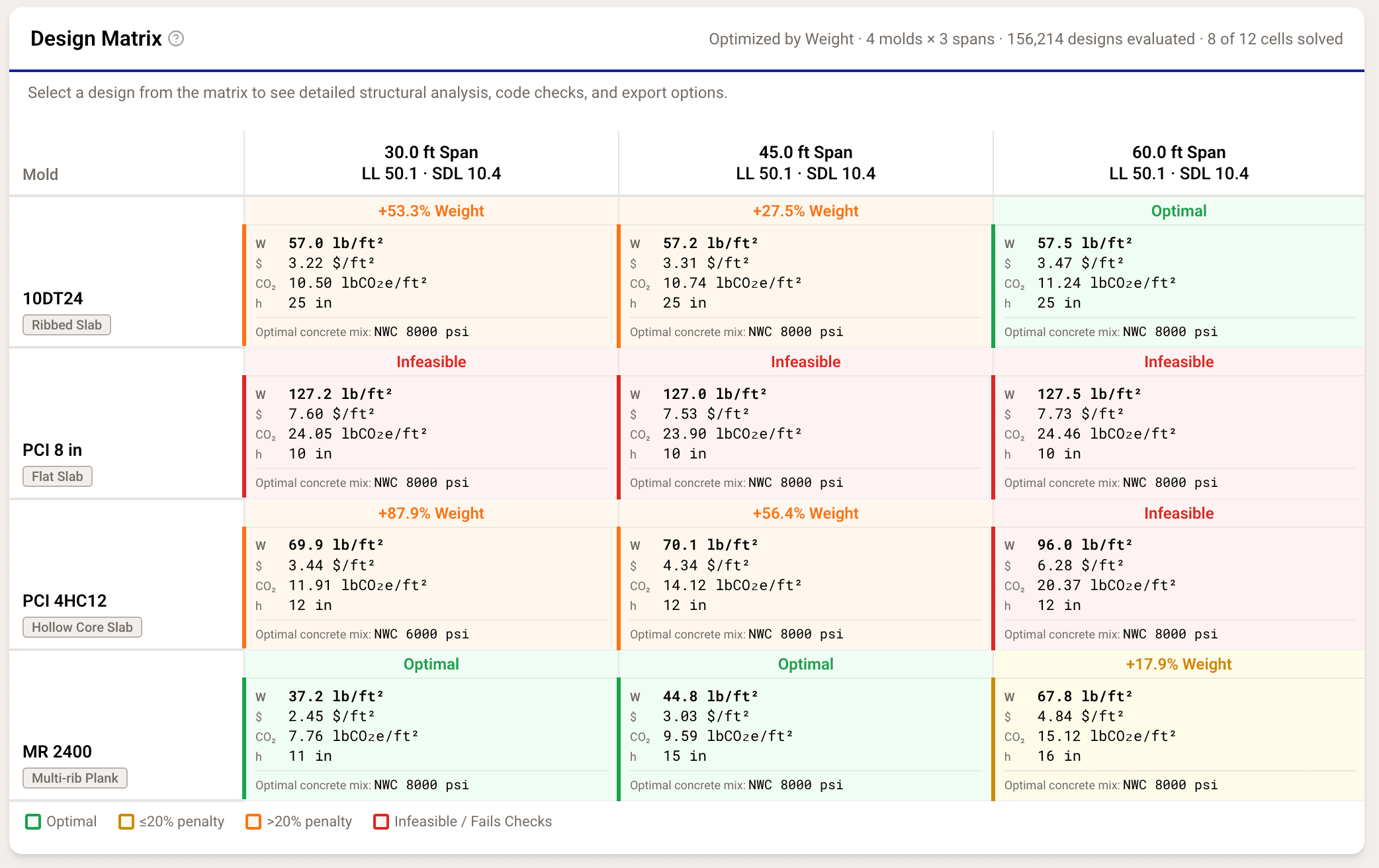Click the 10DT24 mold name

[x=53, y=298]
